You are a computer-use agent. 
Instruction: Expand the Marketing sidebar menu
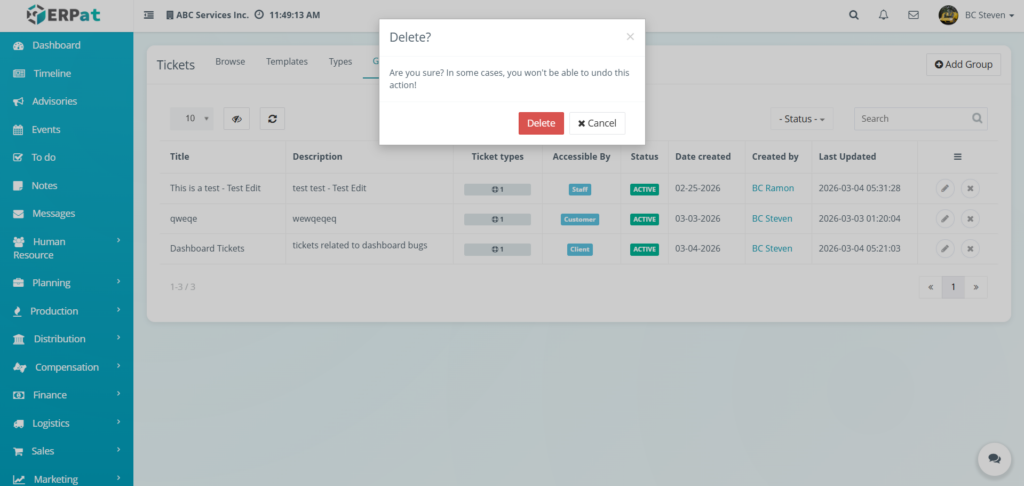pyautogui.click(x=67, y=479)
